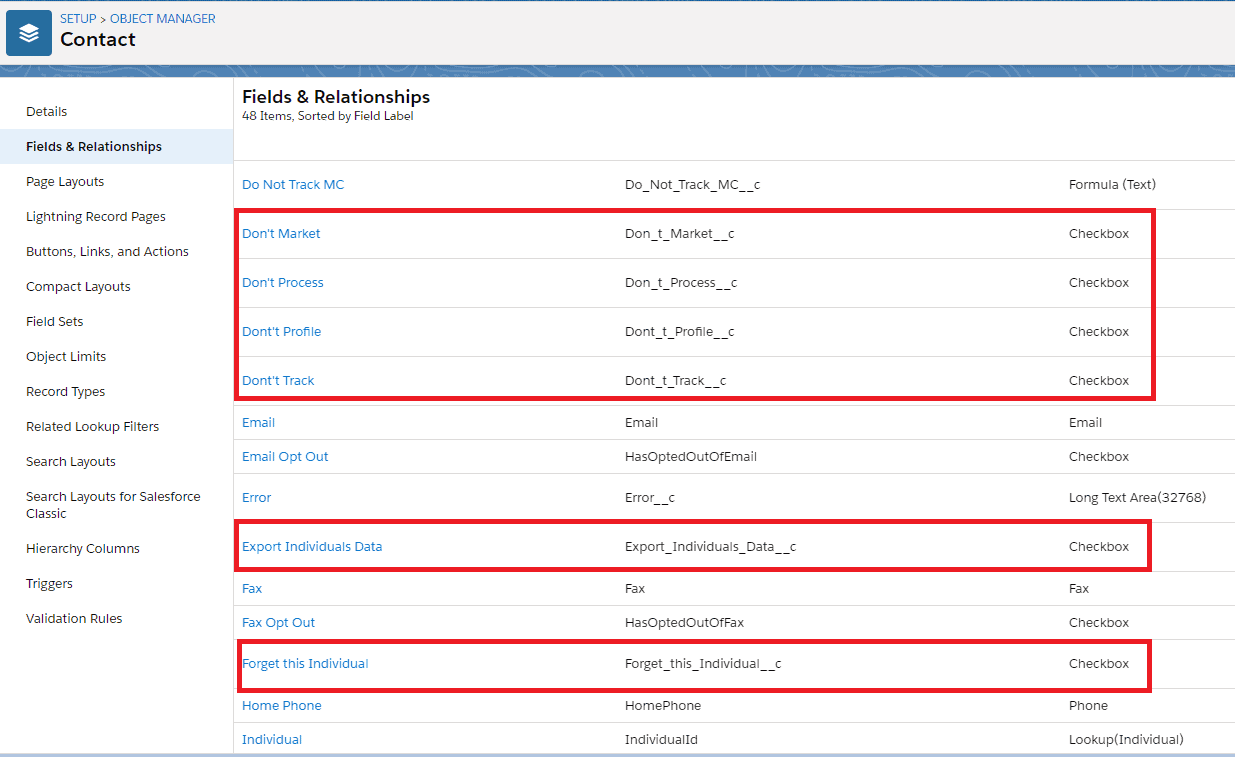1235x757 pixels.
Task: Select Record Types in sidebar
Action: point(65,392)
